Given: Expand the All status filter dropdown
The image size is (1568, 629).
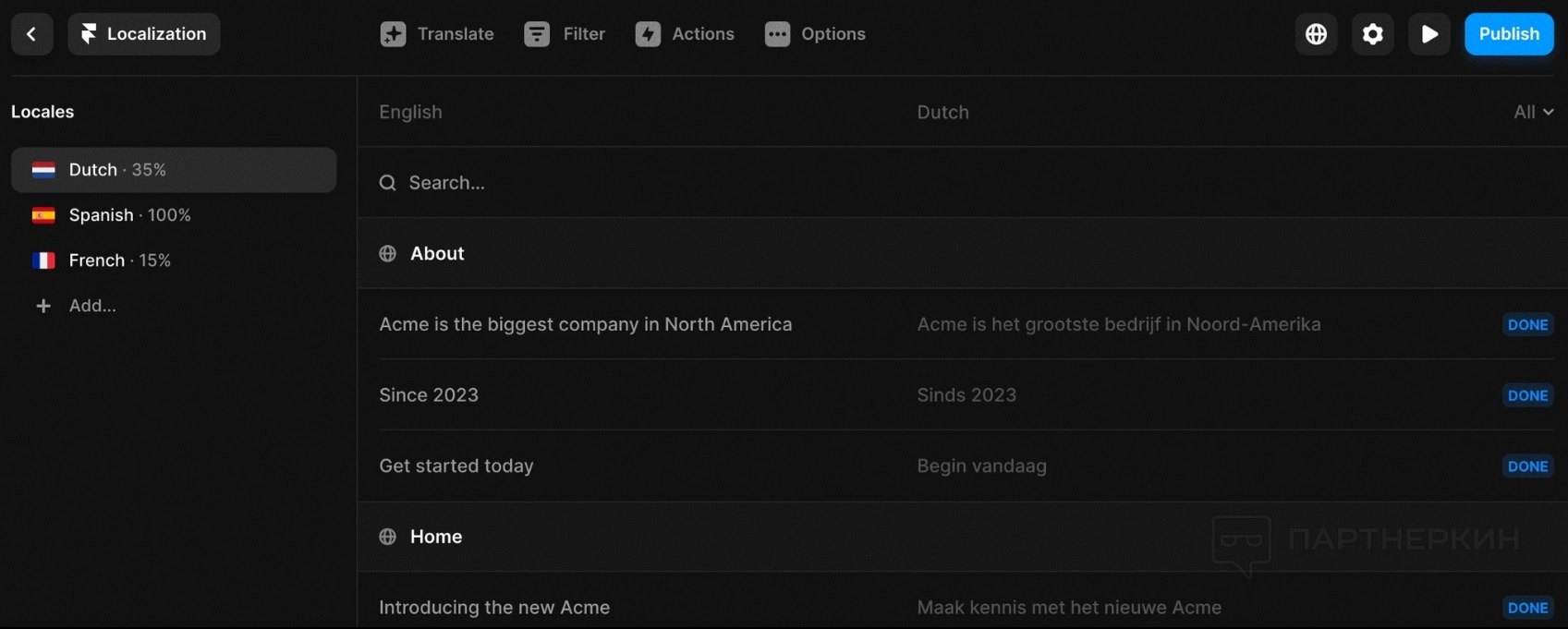Looking at the screenshot, I should point(1533,112).
